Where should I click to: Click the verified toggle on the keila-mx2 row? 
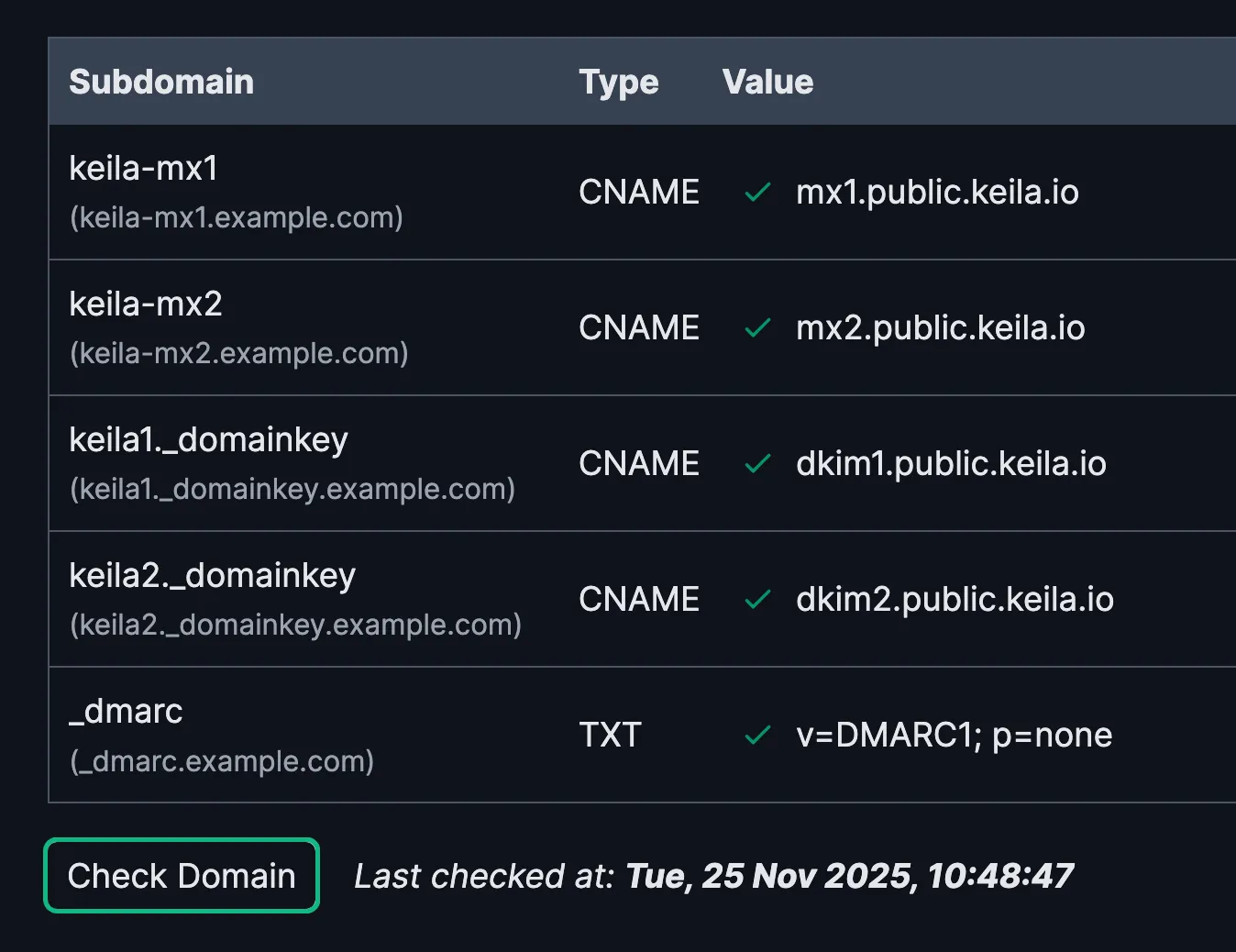tap(757, 328)
